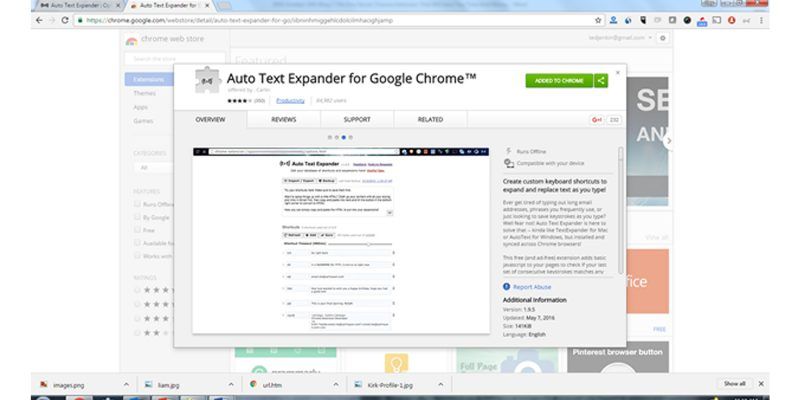Toggle the Works with checkbox
The width and height of the screenshot is (800, 400).
[x=137, y=256]
